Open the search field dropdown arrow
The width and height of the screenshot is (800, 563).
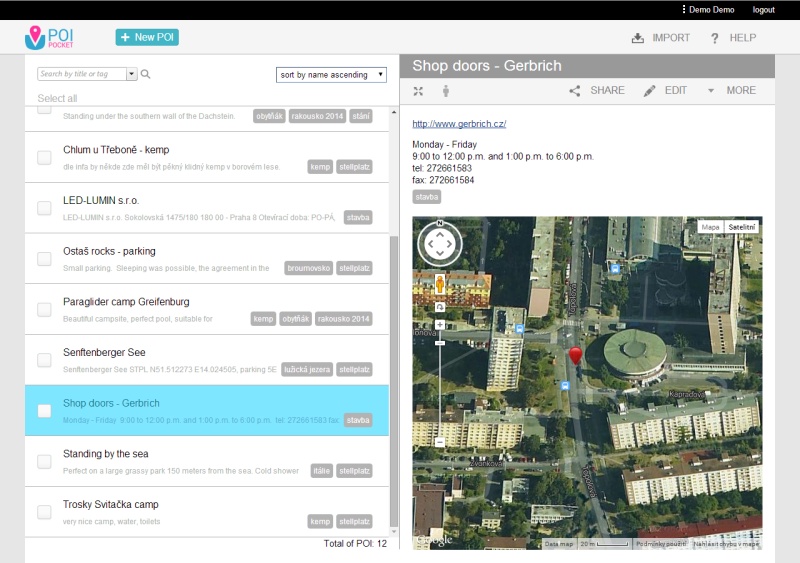(x=132, y=74)
